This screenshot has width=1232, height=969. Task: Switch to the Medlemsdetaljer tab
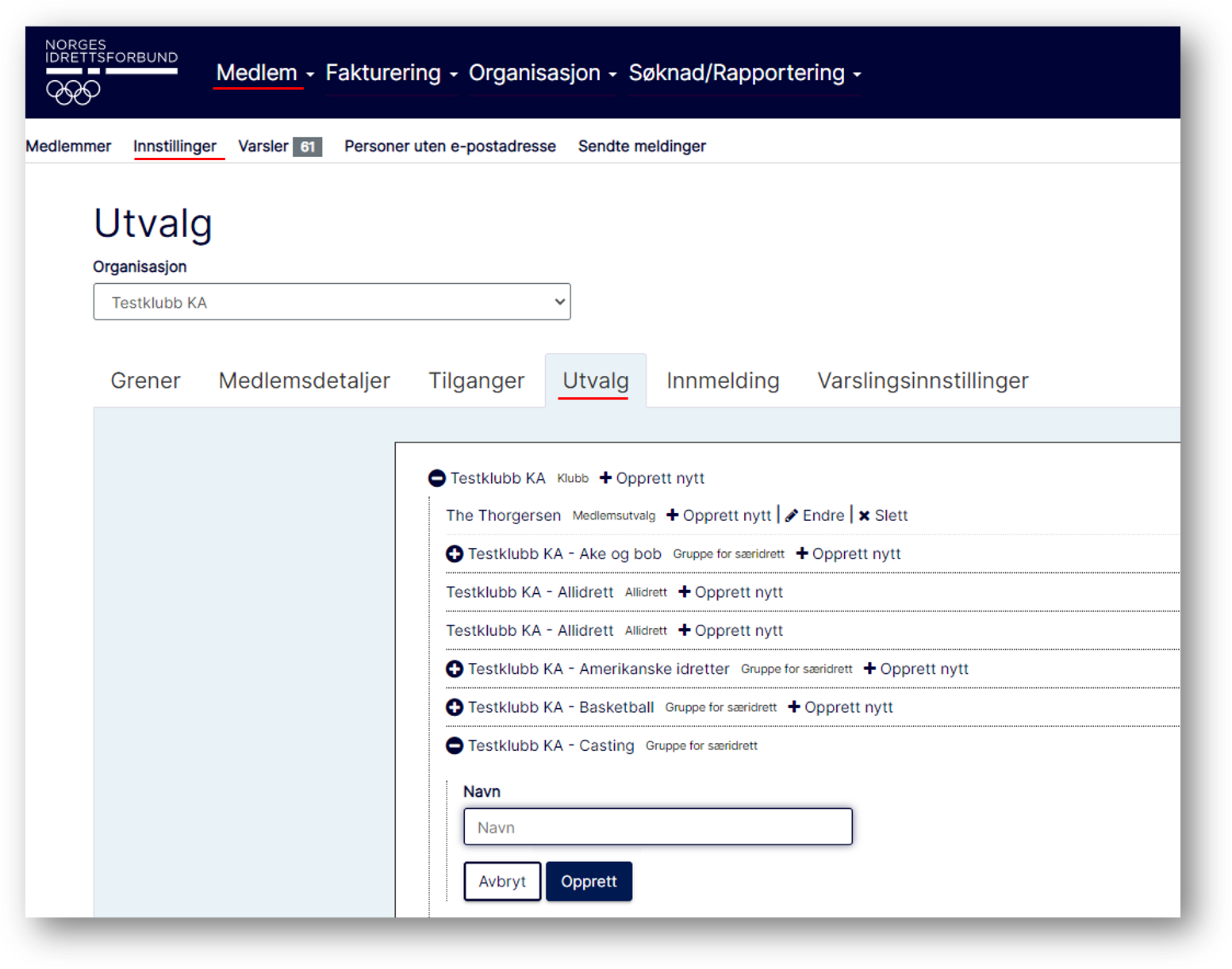(305, 381)
